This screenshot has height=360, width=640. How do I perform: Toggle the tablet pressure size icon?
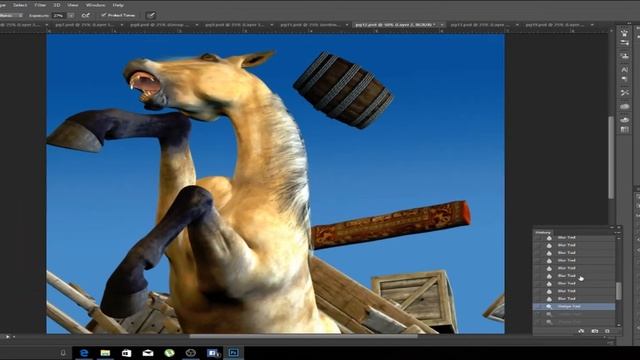coord(151,16)
